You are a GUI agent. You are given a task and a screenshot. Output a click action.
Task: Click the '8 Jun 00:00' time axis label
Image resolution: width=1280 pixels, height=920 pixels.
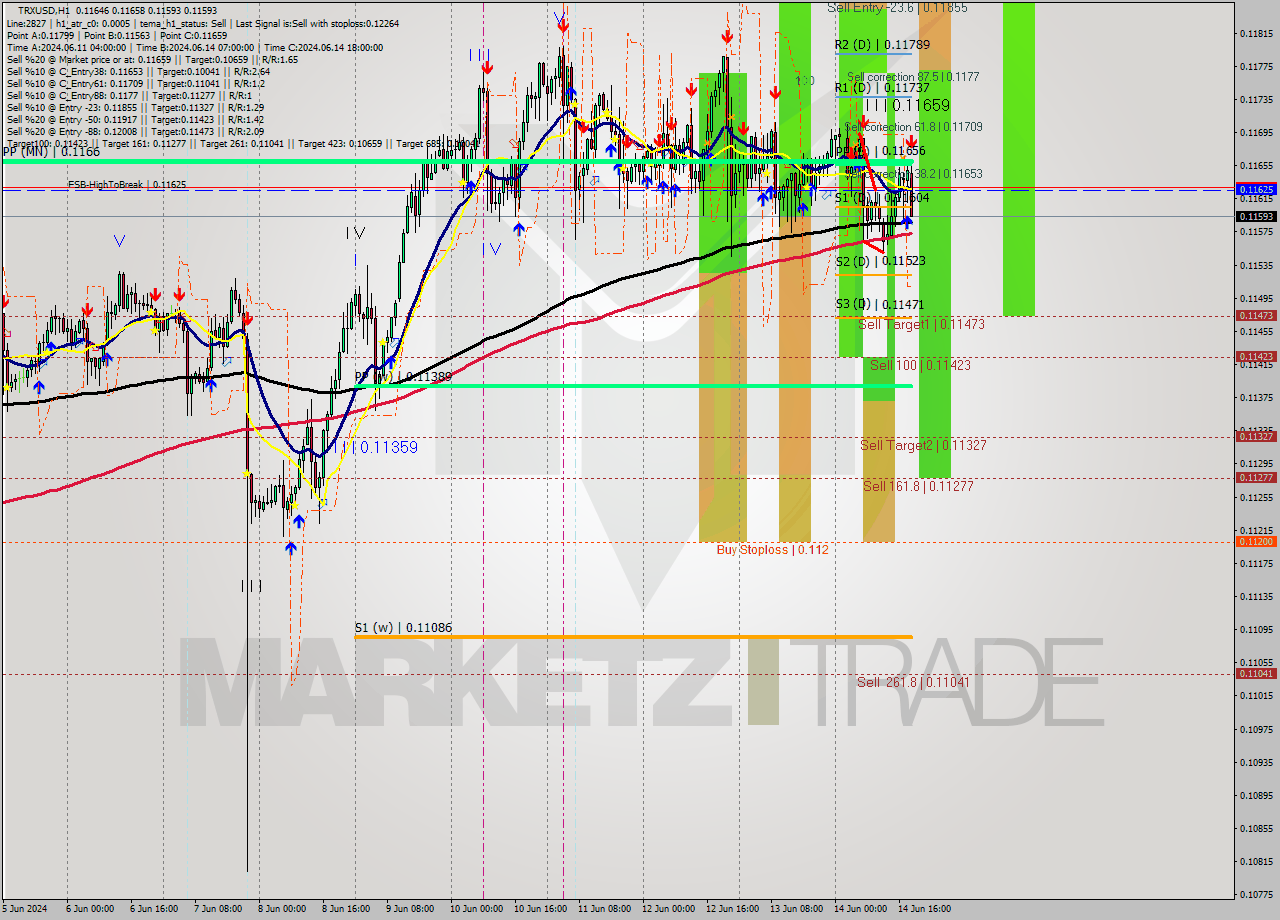282,909
